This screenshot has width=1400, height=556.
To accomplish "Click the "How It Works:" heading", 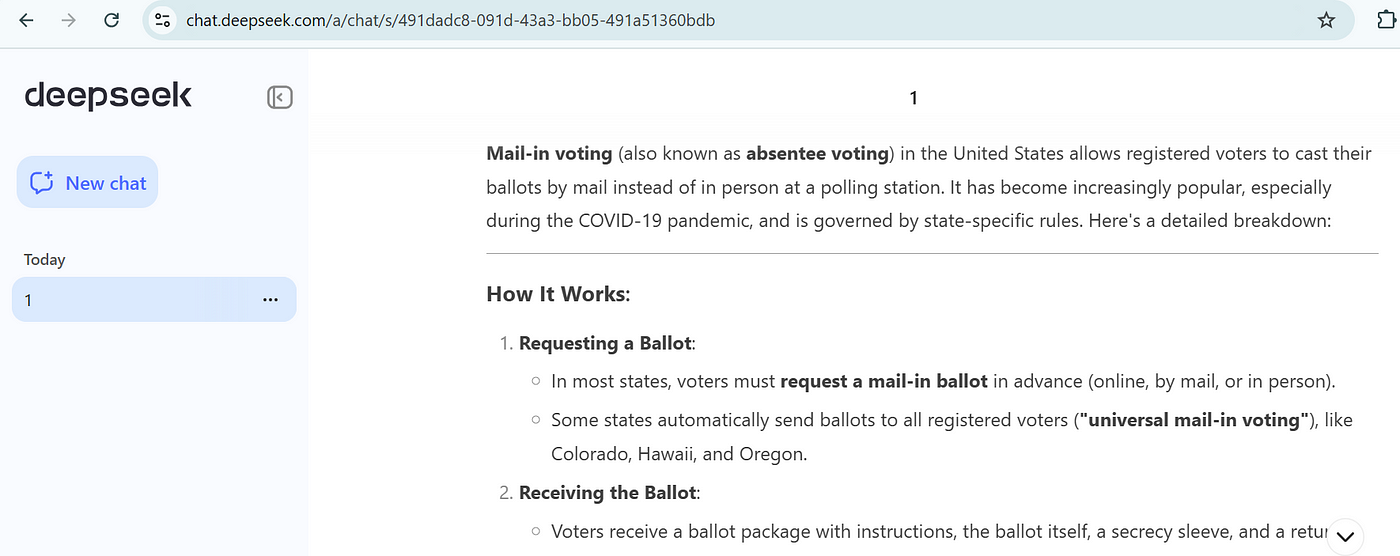I will tap(558, 294).
